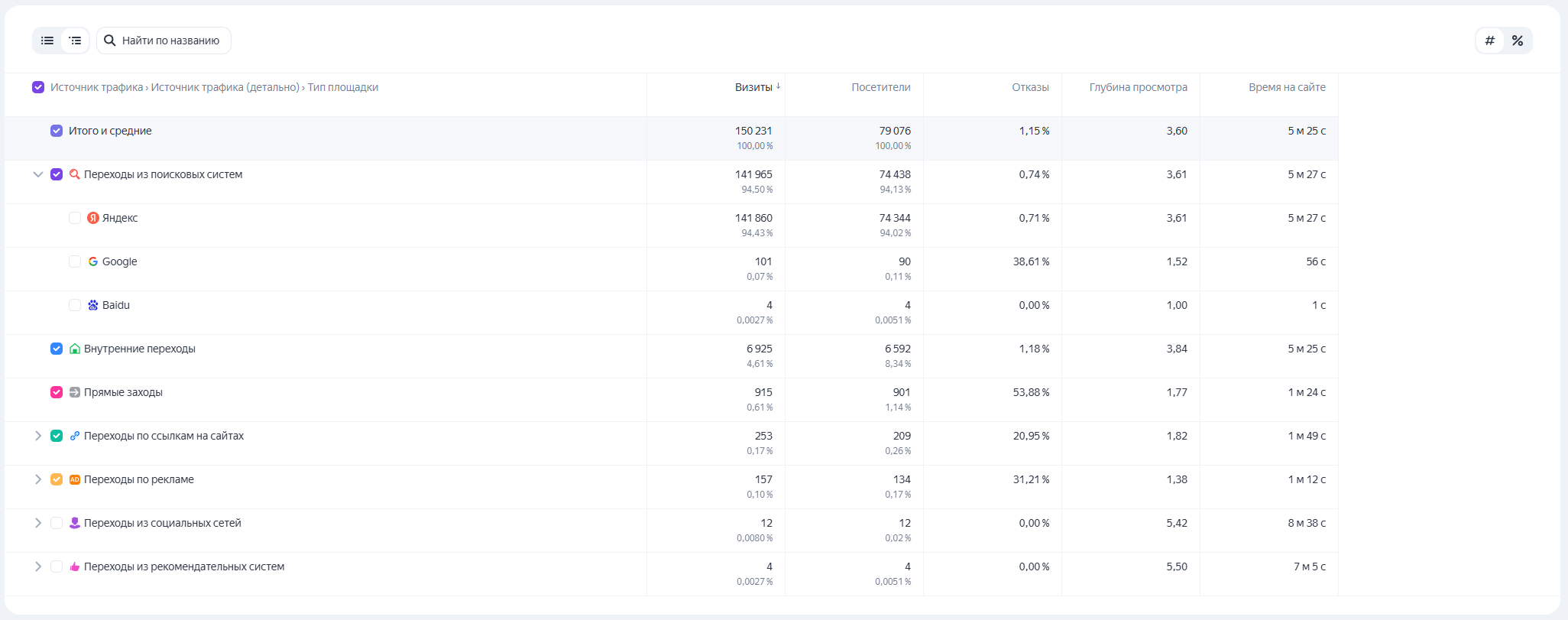Image resolution: width=1568 pixels, height=620 pixels.
Task: Click the Google logo icon
Action: pos(93,261)
